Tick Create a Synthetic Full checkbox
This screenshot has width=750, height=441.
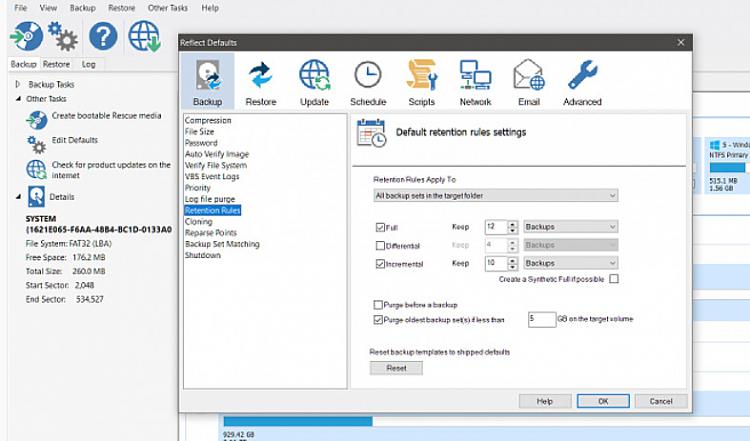tap(613, 279)
